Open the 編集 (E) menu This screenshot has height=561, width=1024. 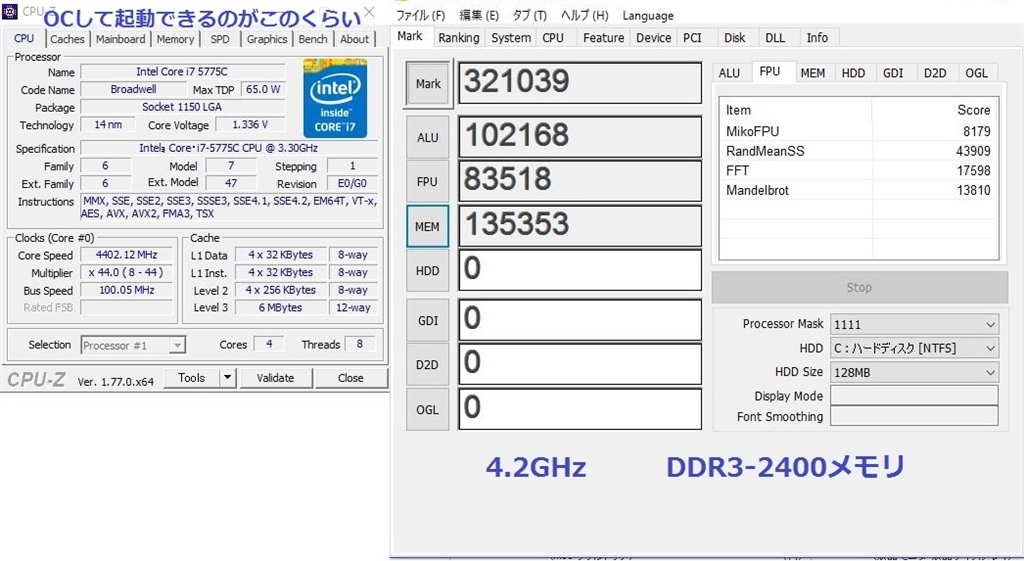[479, 15]
